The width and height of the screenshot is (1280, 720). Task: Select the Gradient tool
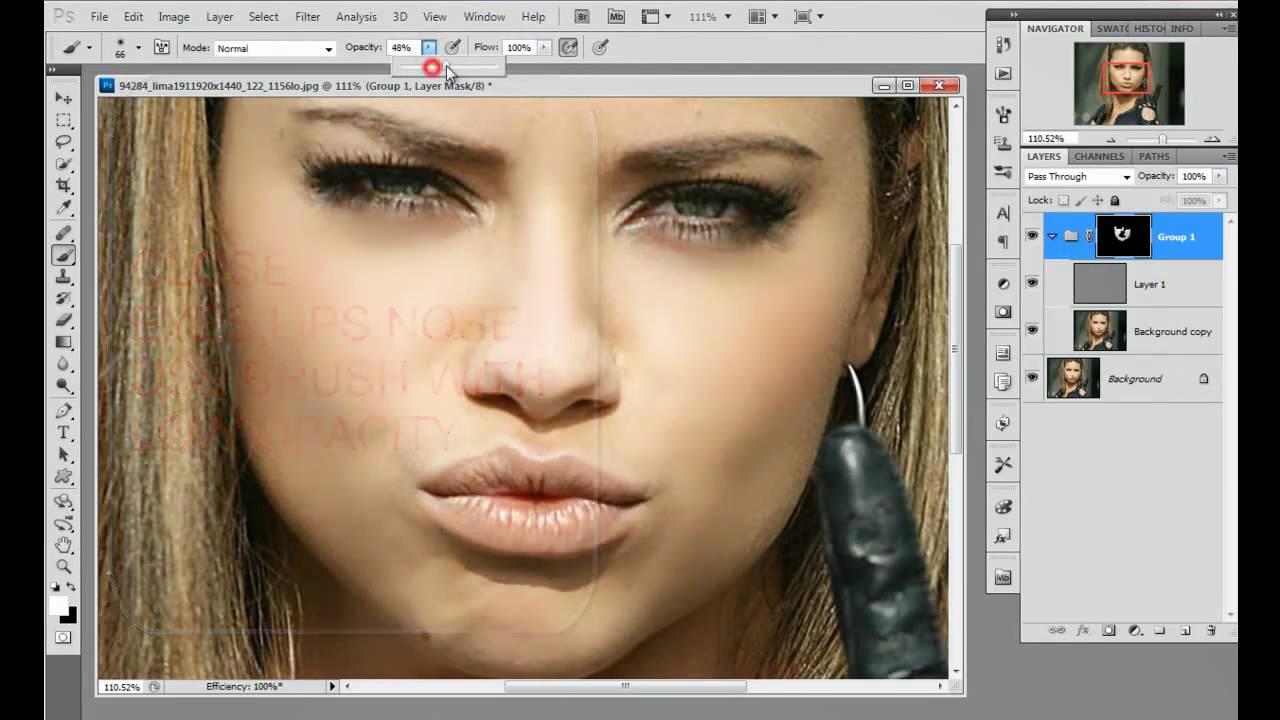[x=64, y=343]
